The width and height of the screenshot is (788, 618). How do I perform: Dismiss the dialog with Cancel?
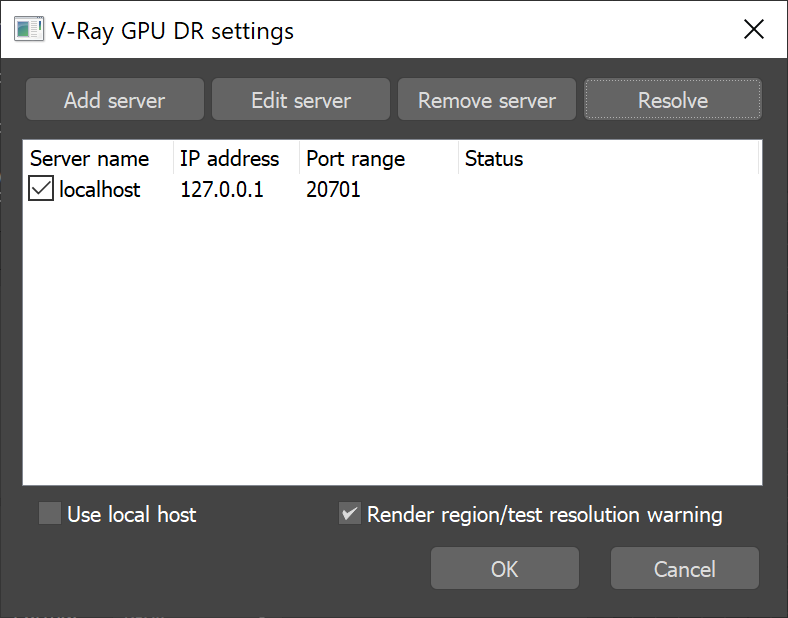click(x=684, y=569)
